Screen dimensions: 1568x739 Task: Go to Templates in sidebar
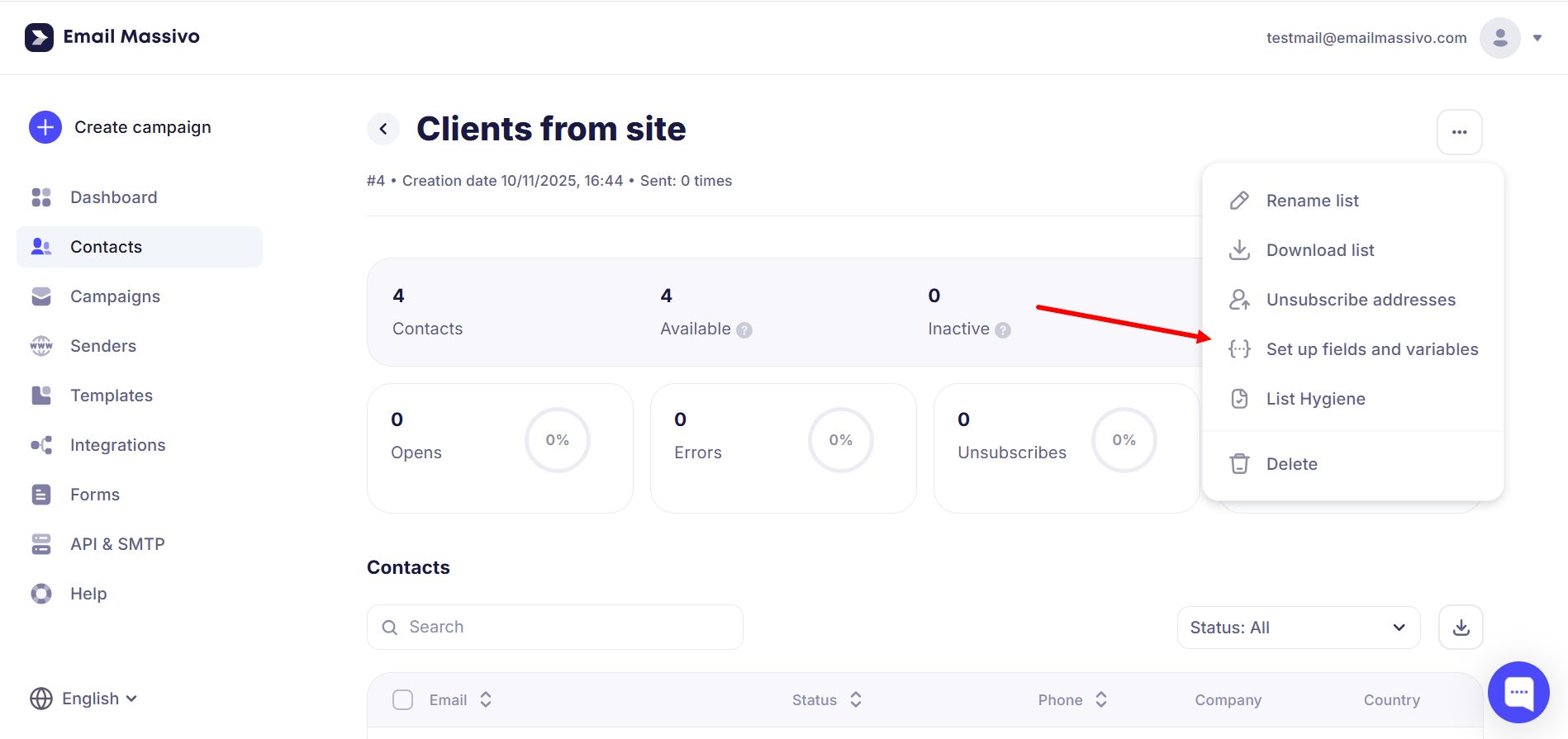112,396
